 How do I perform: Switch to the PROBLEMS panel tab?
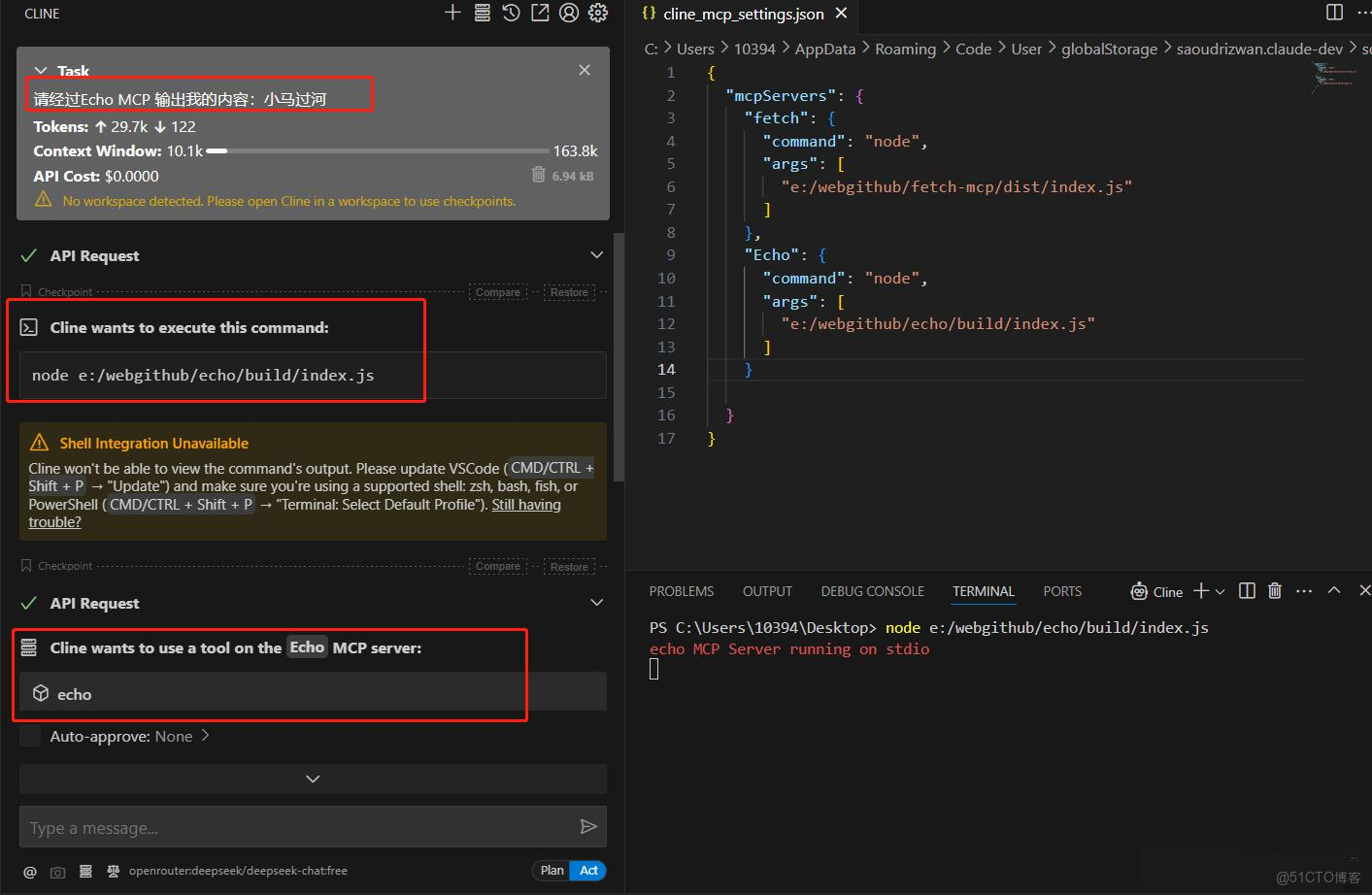681,591
